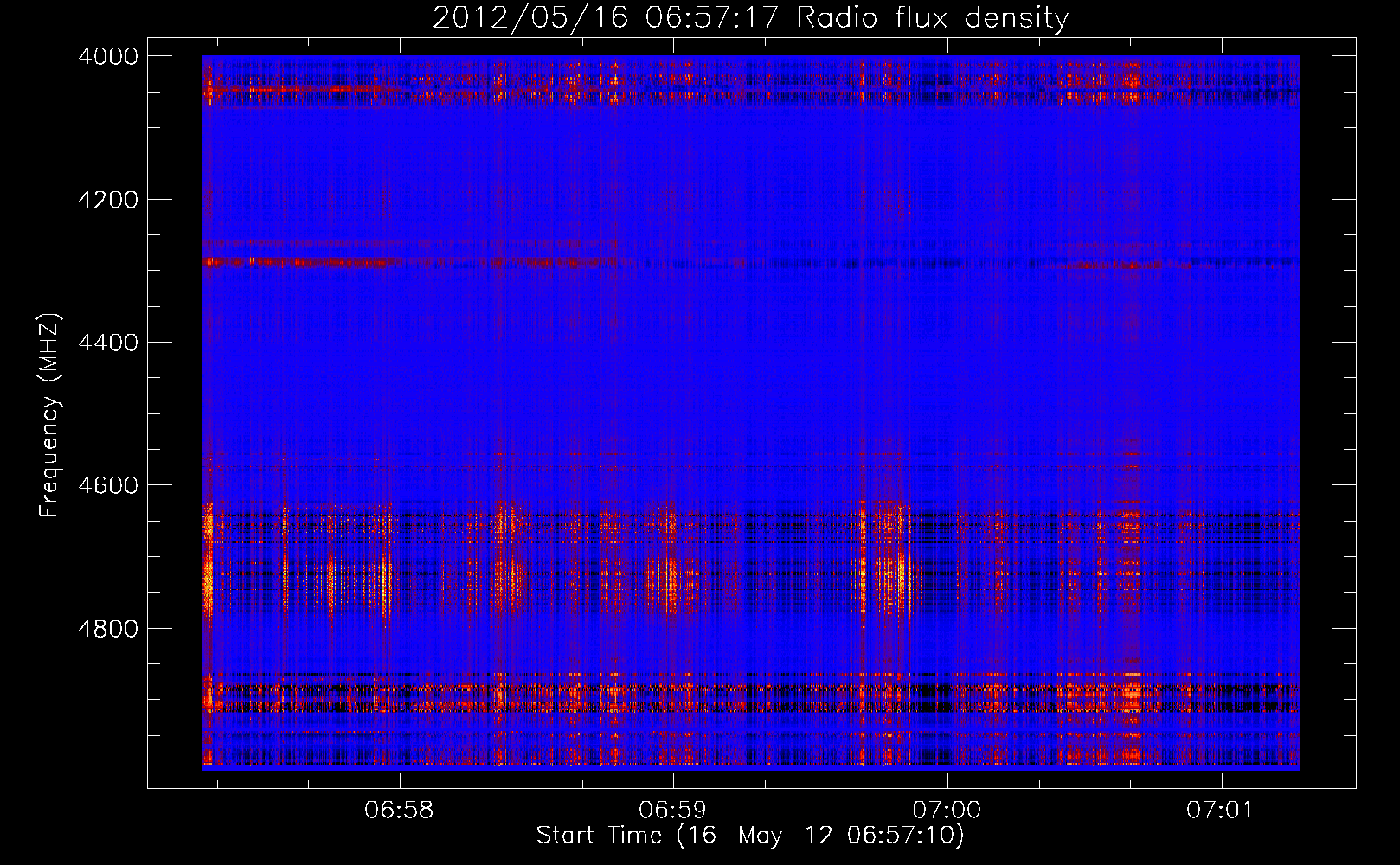
Task: Click the 07:00 time tick label
Action: click(x=947, y=811)
